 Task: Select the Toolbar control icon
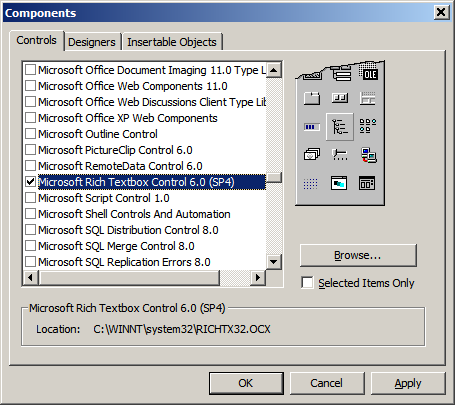(x=340, y=98)
